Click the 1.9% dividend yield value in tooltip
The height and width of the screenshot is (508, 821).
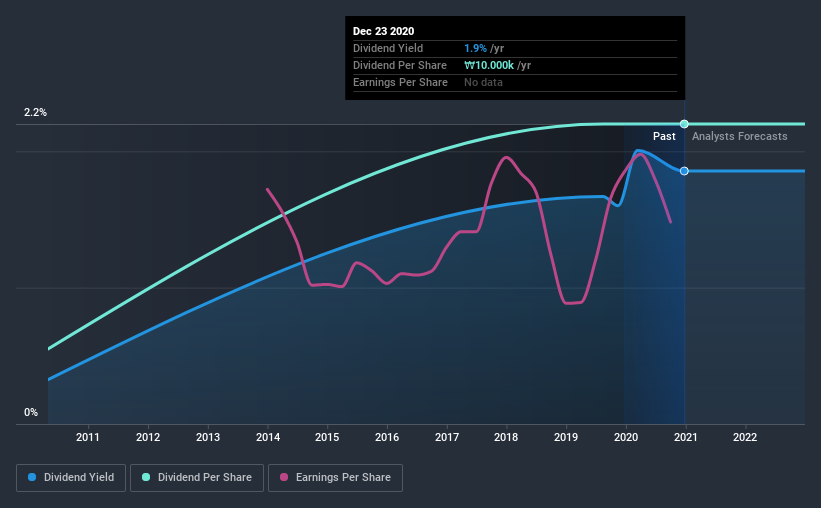(475, 48)
